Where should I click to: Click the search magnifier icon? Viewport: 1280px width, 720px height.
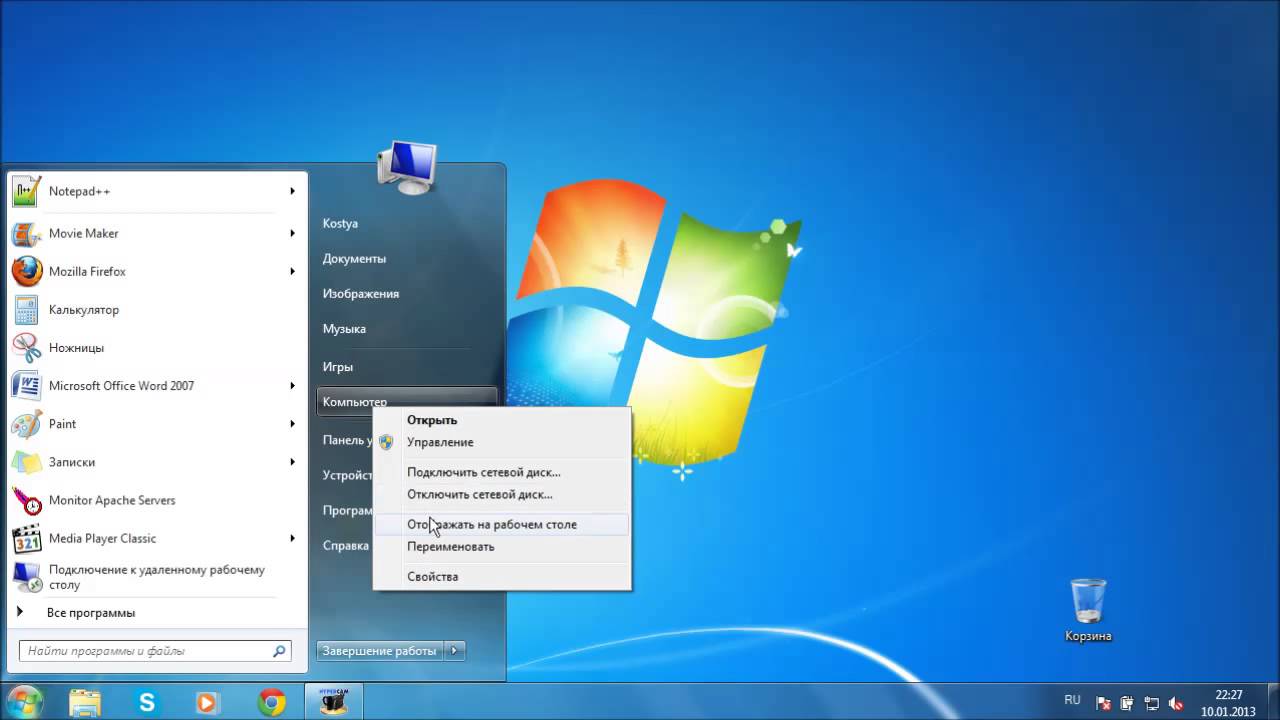click(279, 651)
